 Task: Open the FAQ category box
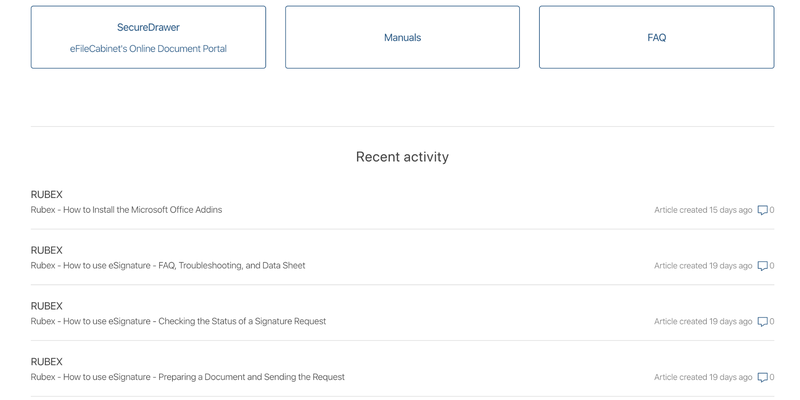pyautogui.click(x=657, y=37)
